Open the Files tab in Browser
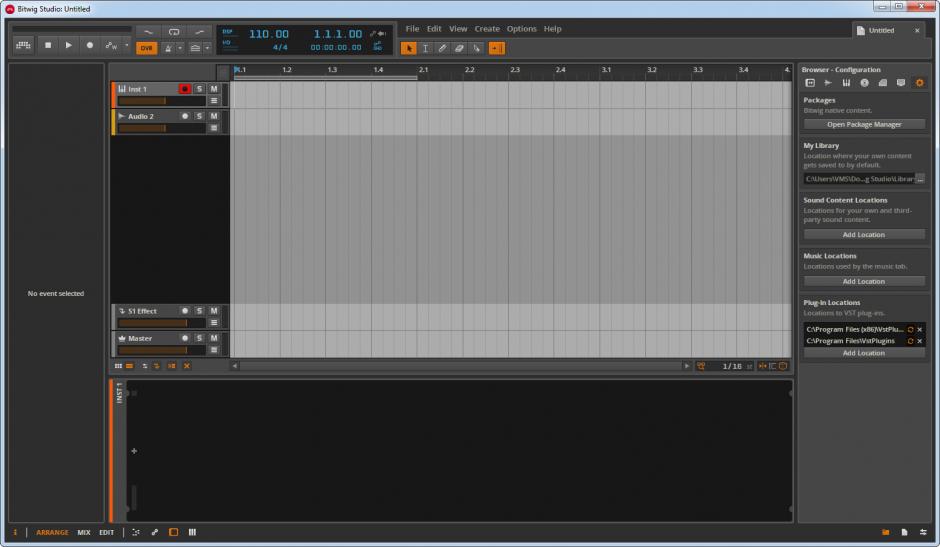Screen dimensions: 940x547 [900, 83]
